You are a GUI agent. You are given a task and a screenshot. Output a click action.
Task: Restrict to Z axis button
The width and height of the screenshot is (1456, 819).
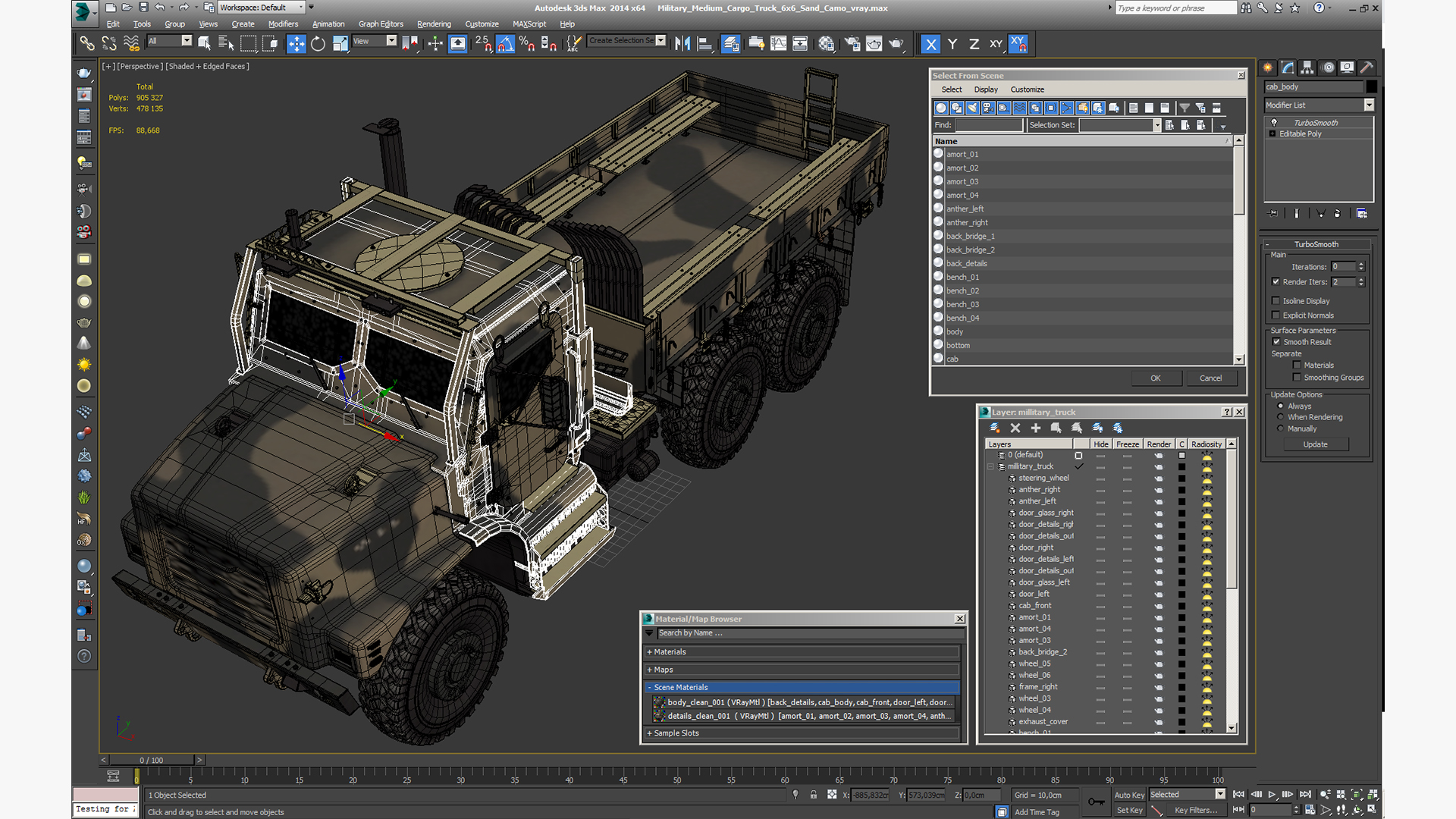click(974, 44)
